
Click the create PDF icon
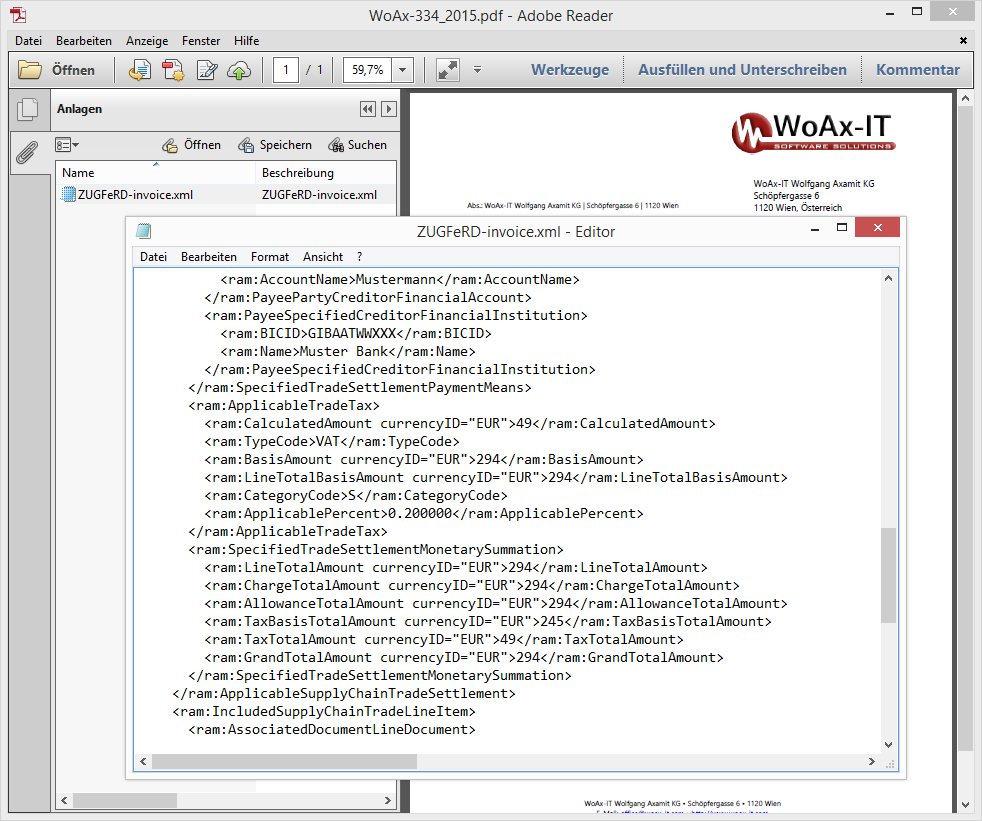[174, 70]
